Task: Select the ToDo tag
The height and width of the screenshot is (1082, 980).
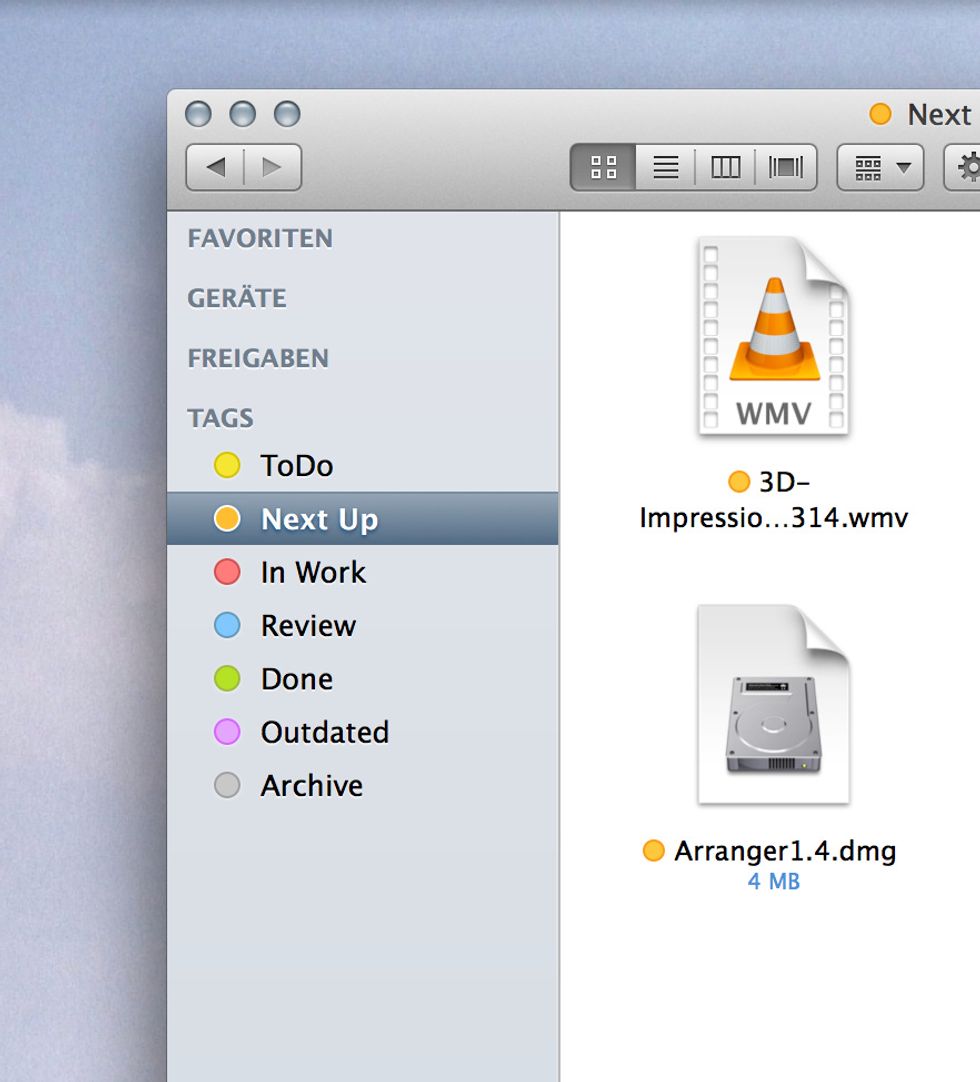Action: (362, 466)
